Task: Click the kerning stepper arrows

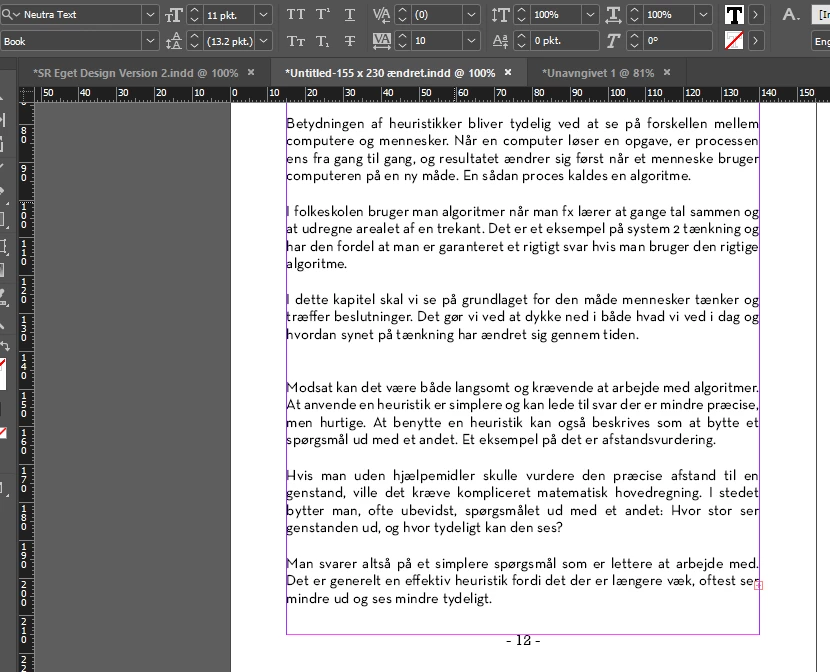Action: pyautogui.click(x=402, y=15)
